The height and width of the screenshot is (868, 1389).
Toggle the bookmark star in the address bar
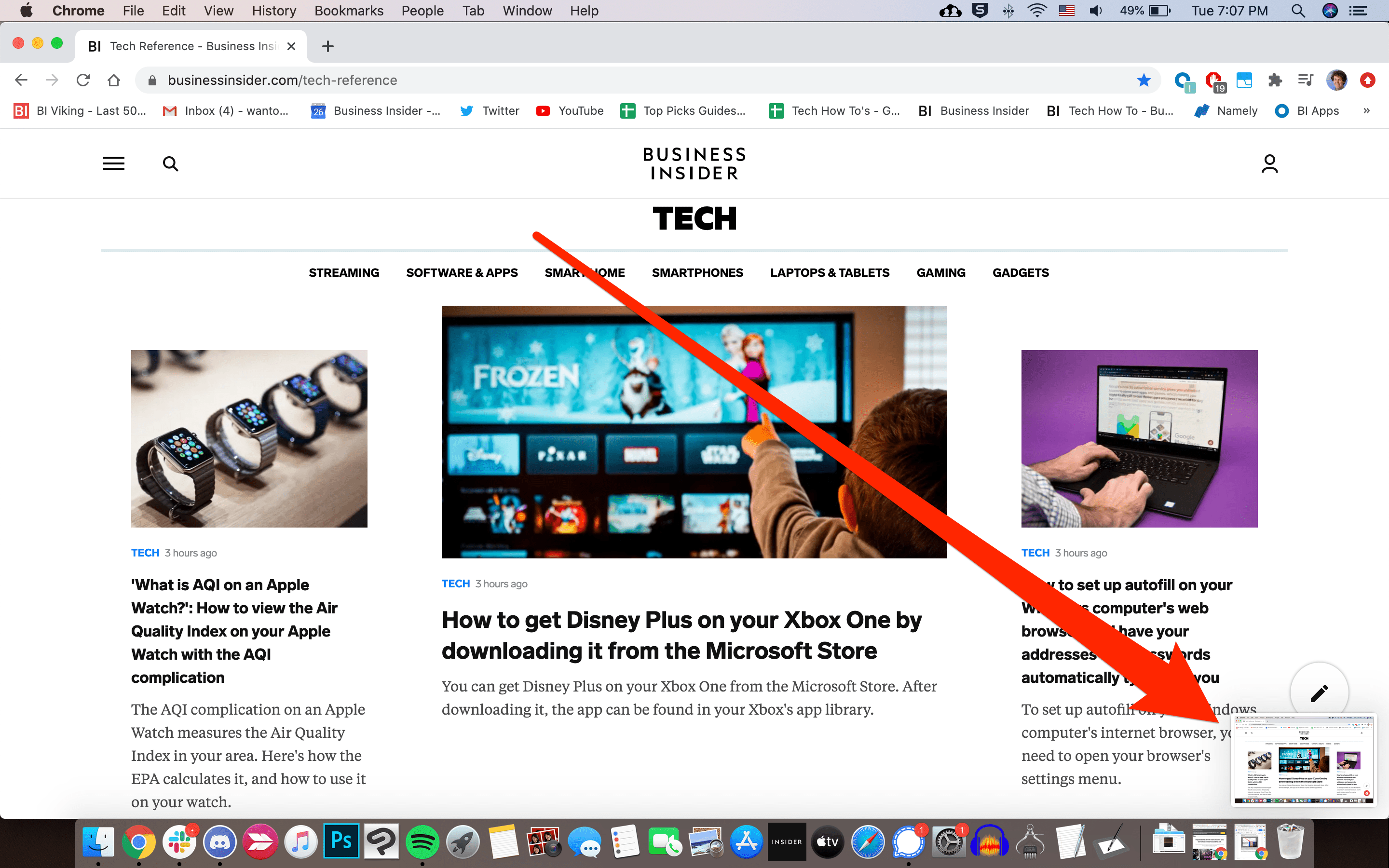(1144, 80)
